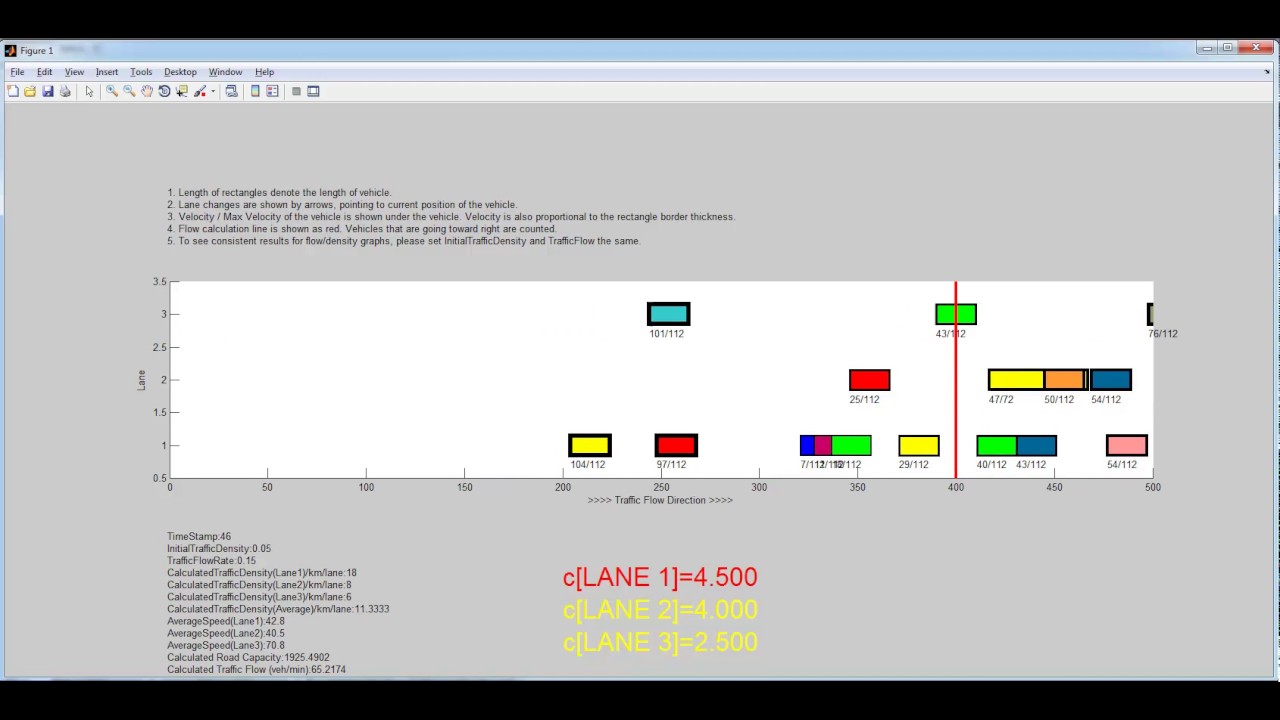The height and width of the screenshot is (720, 1280).
Task: Insert a legend via toolbar icon
Action: coord(272,91)
